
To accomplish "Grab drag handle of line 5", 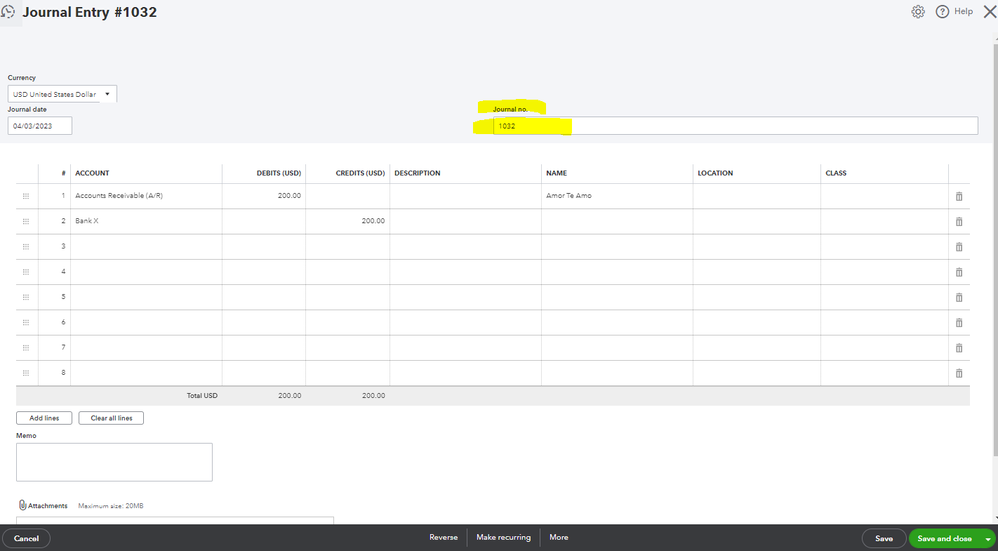I will (26, 297).
